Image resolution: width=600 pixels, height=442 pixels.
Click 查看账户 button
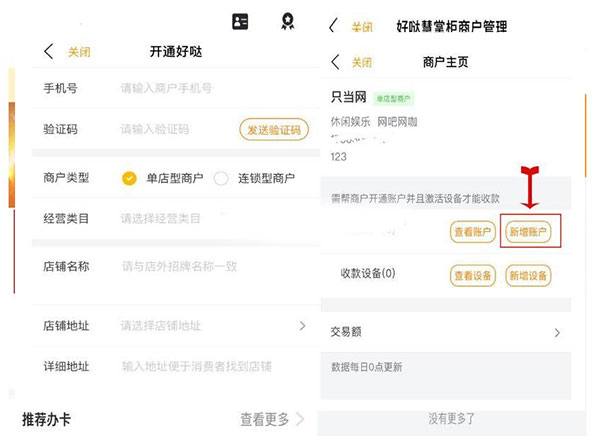[473, 232]
